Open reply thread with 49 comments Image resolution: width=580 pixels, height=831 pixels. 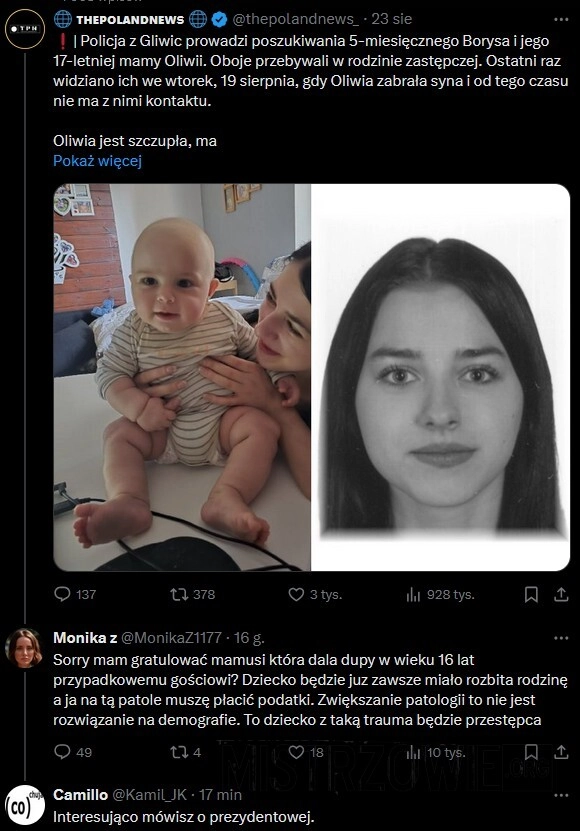point(73,752)
